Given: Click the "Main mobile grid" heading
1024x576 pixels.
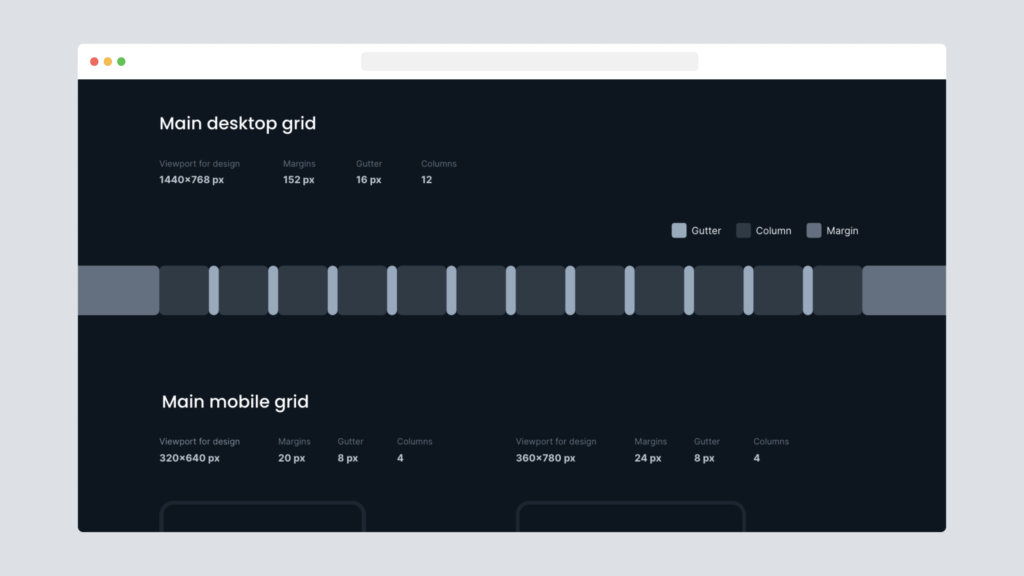Looking at the screenshot, I should 235,402.
